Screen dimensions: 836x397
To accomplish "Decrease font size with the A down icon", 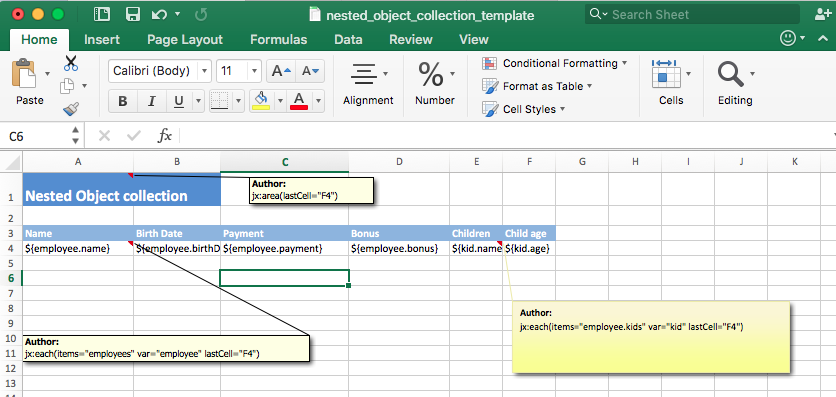I will click(310, 71).
